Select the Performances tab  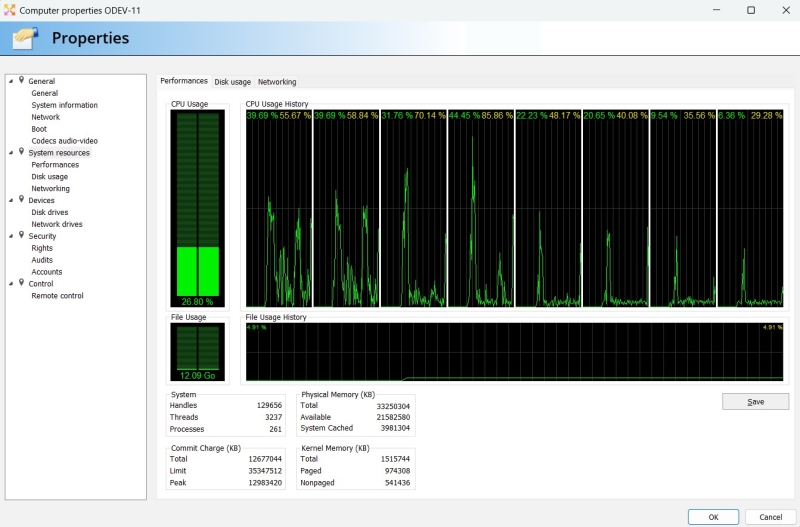[184, 81]
